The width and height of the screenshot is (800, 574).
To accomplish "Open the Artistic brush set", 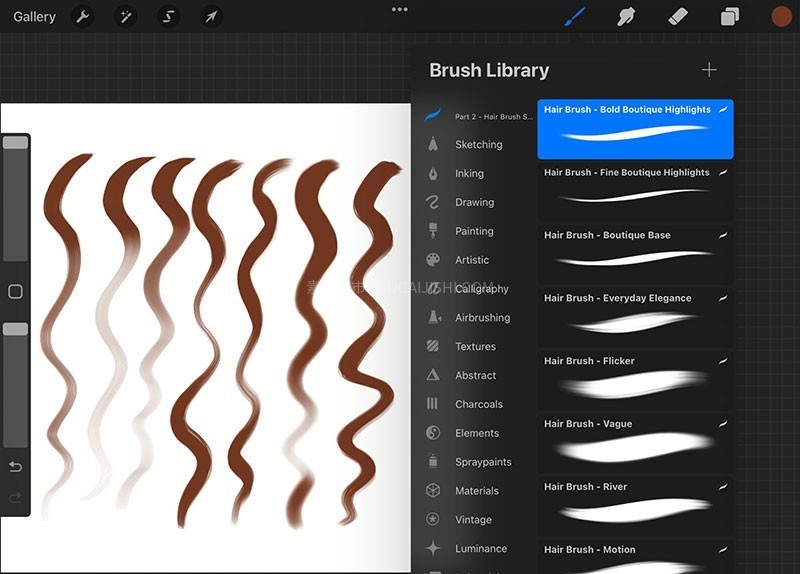I will 479,260.
